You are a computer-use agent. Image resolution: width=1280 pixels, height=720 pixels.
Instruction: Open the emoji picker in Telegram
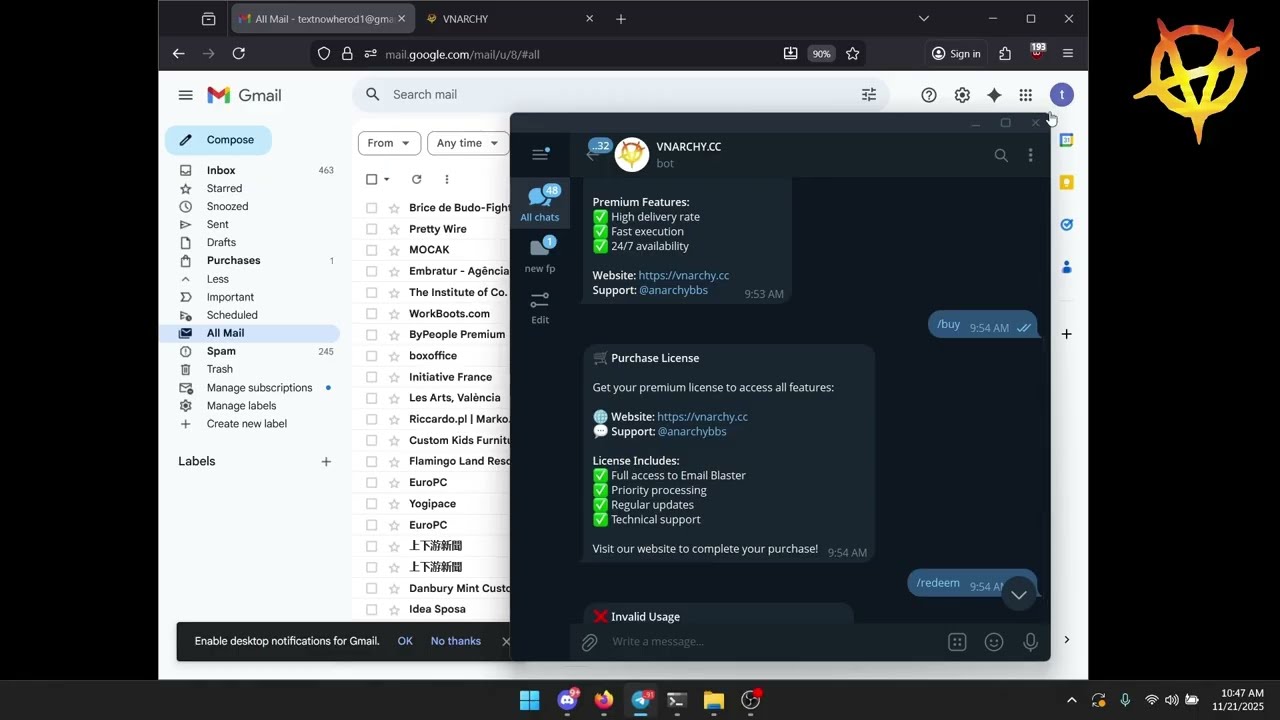(x=994, y=642)
